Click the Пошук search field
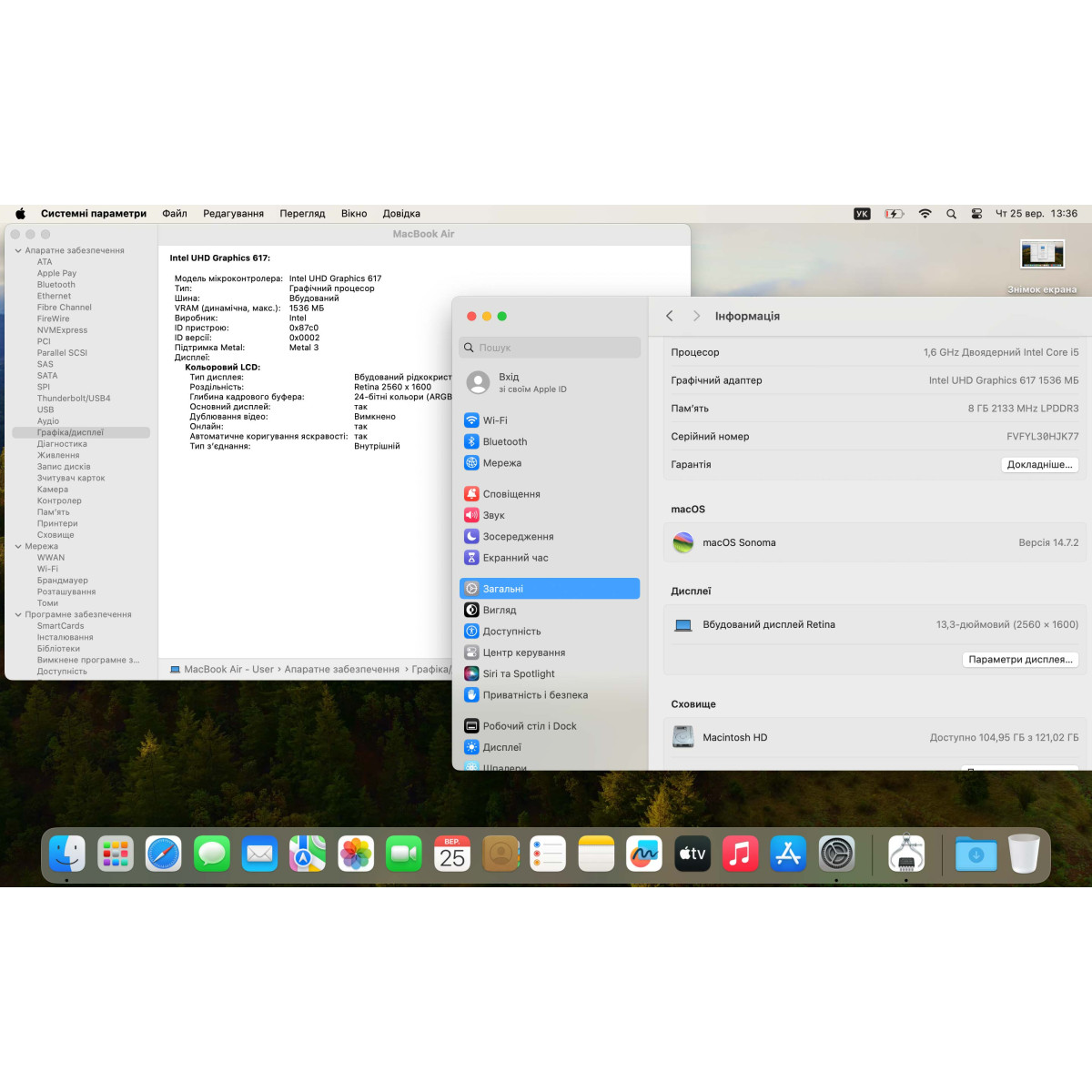 [x=550, y=348]
